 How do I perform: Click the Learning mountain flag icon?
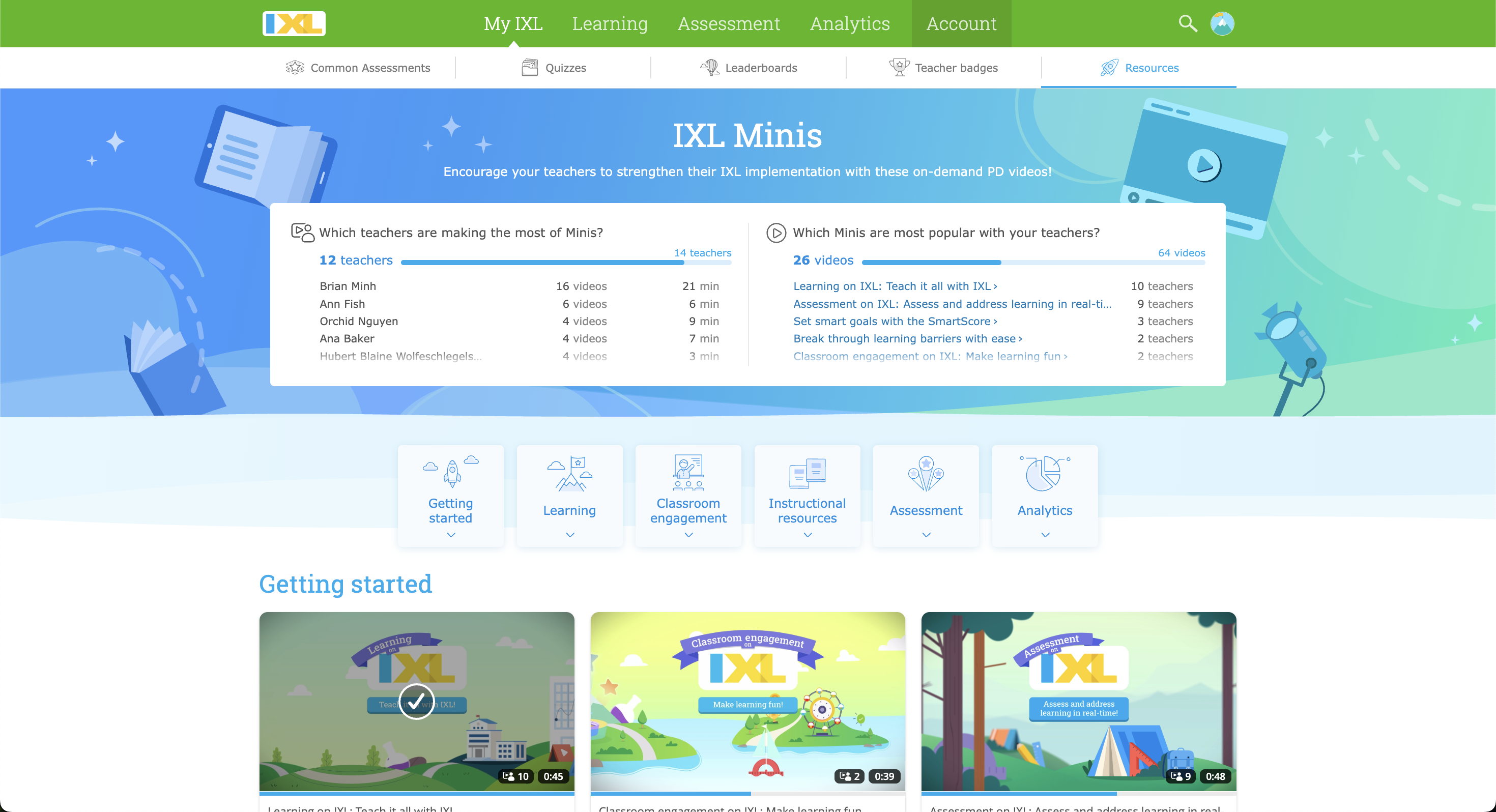tap(570, 473)
